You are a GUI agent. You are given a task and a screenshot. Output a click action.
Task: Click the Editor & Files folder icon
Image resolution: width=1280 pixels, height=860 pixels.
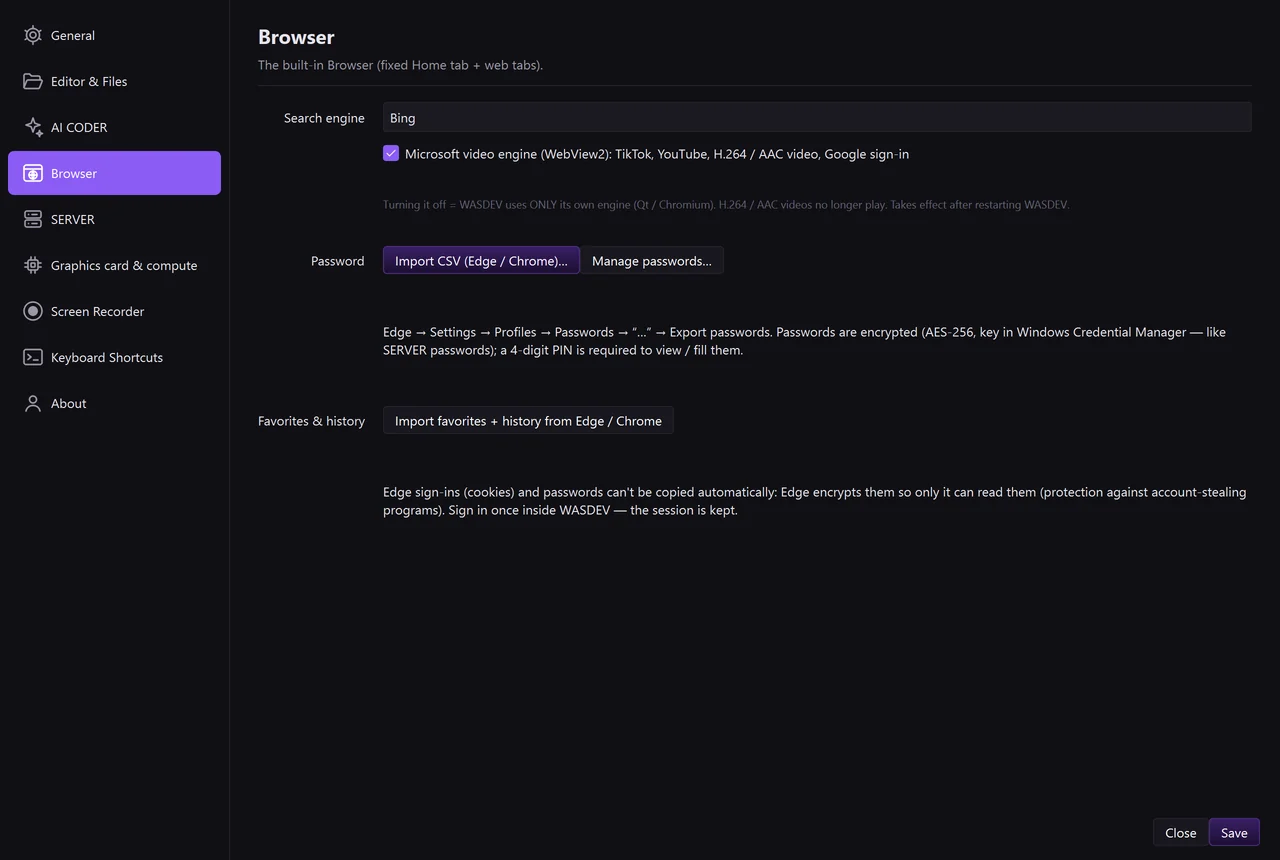coord(33,81)
